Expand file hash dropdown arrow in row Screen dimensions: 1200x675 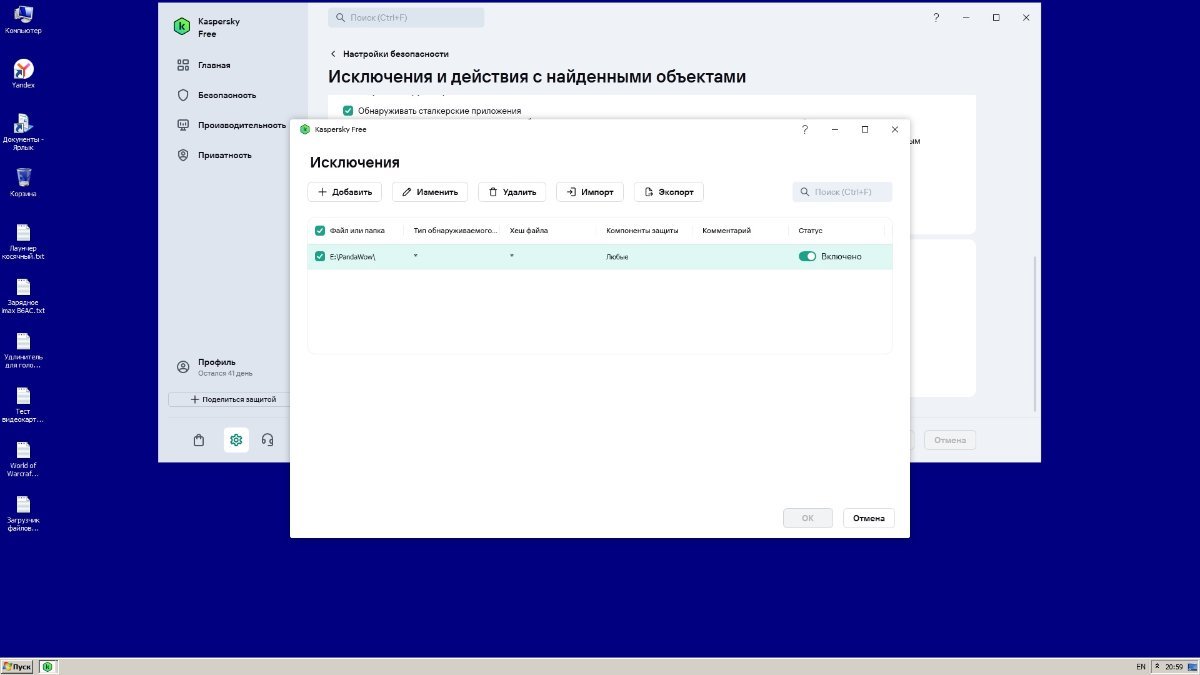pos(512,256)
